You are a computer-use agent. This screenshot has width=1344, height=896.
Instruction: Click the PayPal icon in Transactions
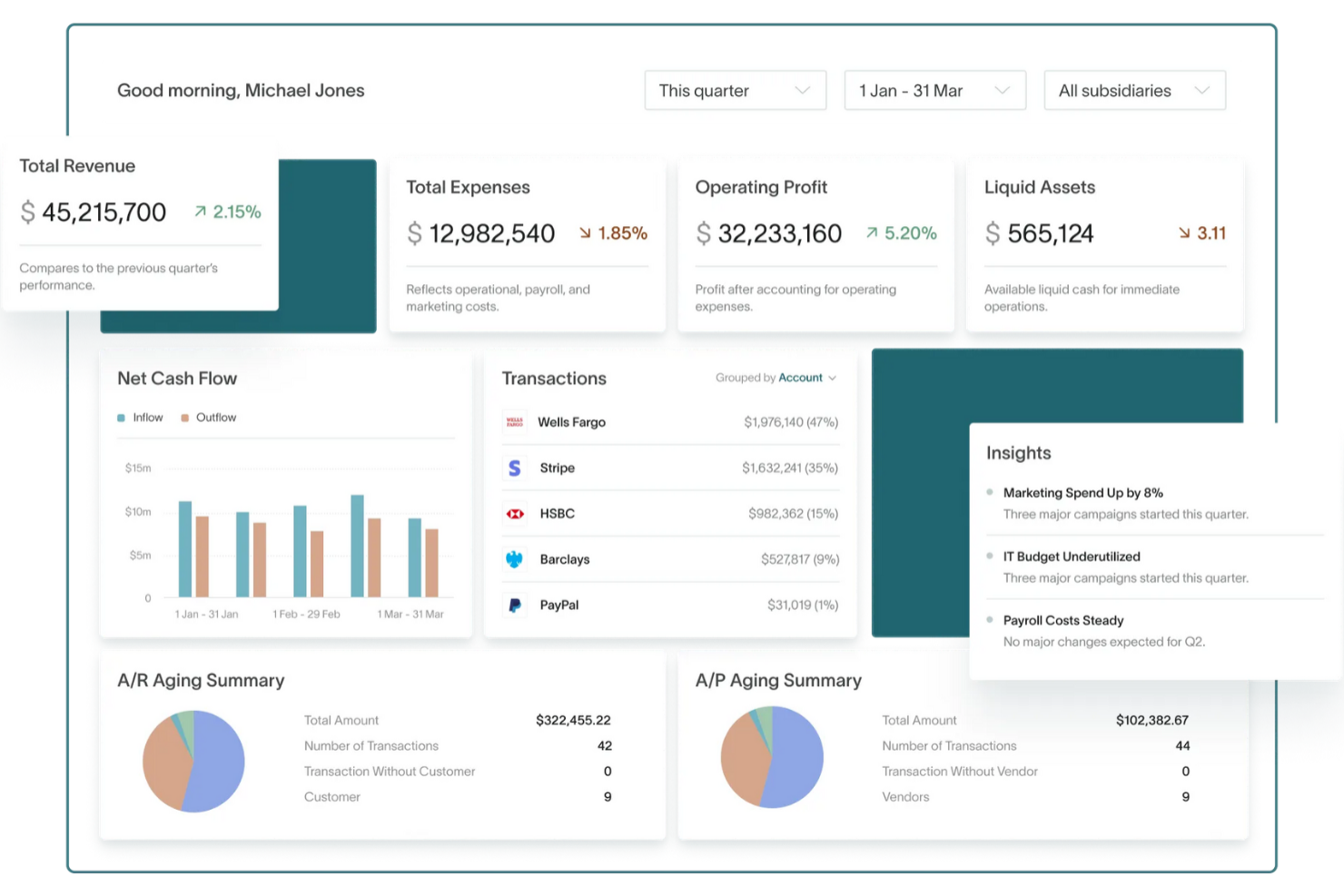click(x=515, y=605)
